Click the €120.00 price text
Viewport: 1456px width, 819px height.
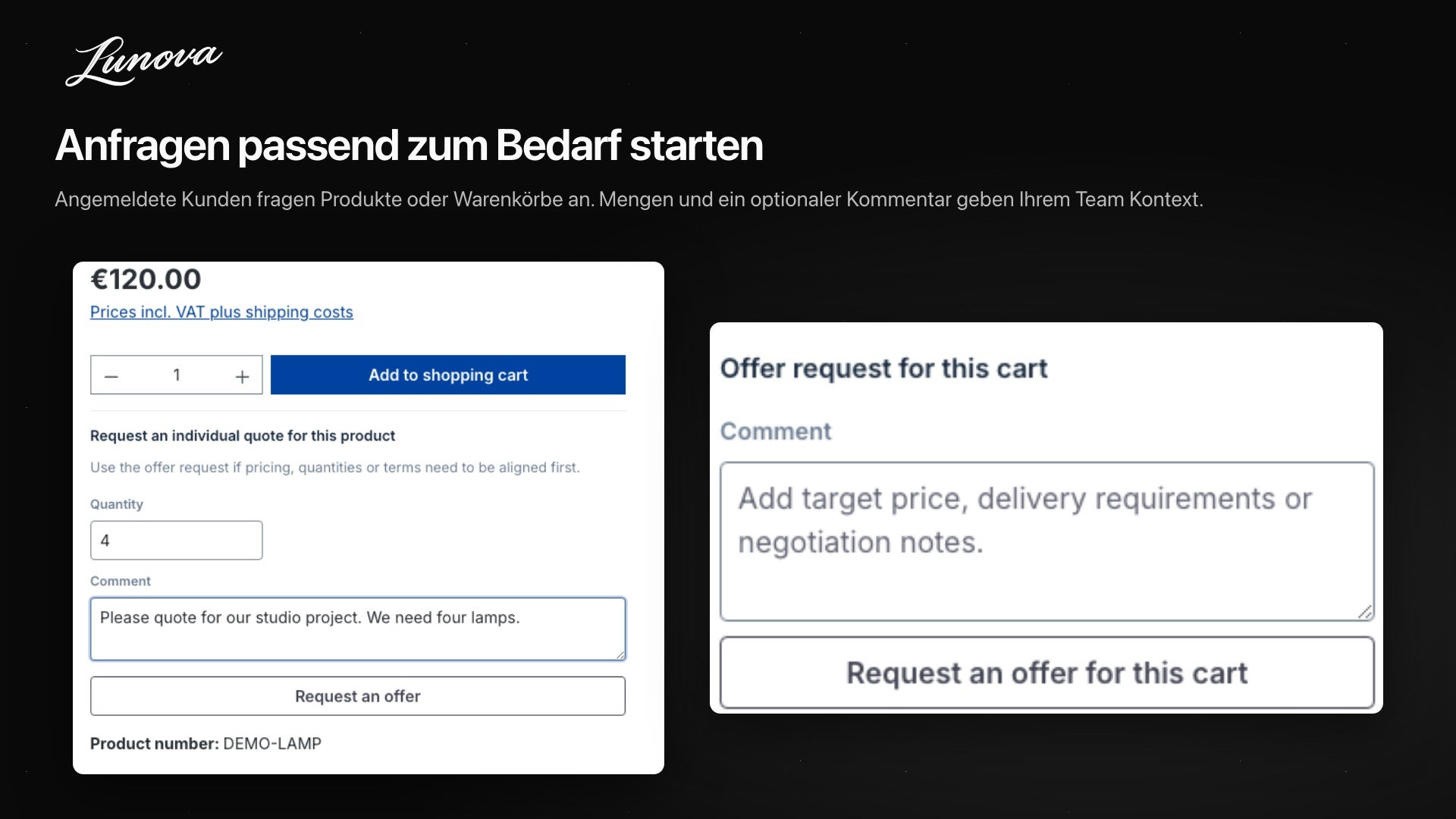(x=146, y=279)
